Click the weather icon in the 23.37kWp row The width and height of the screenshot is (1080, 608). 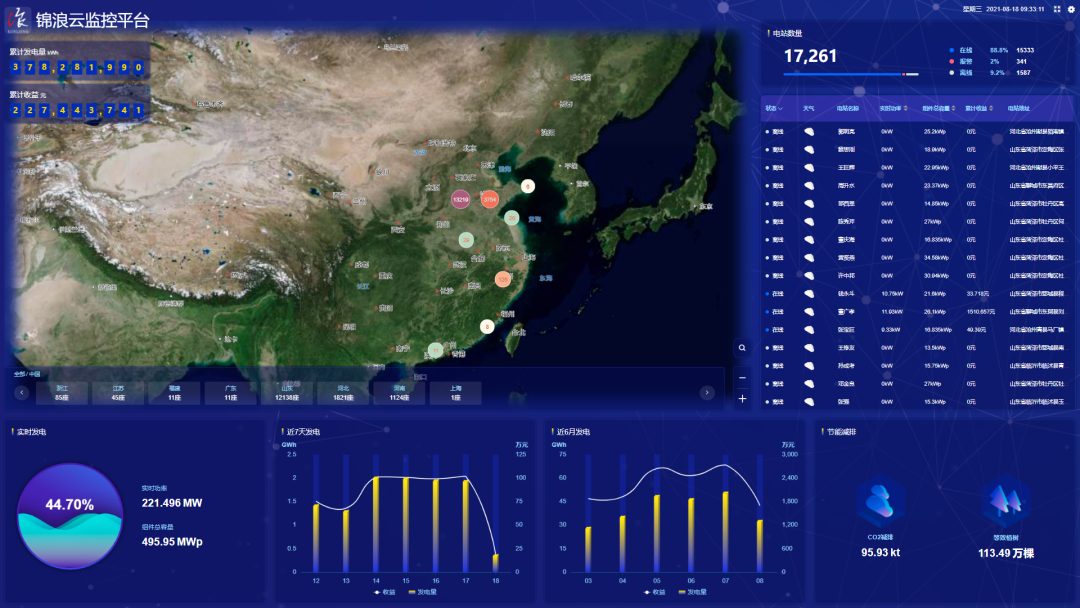click(809, 185)
